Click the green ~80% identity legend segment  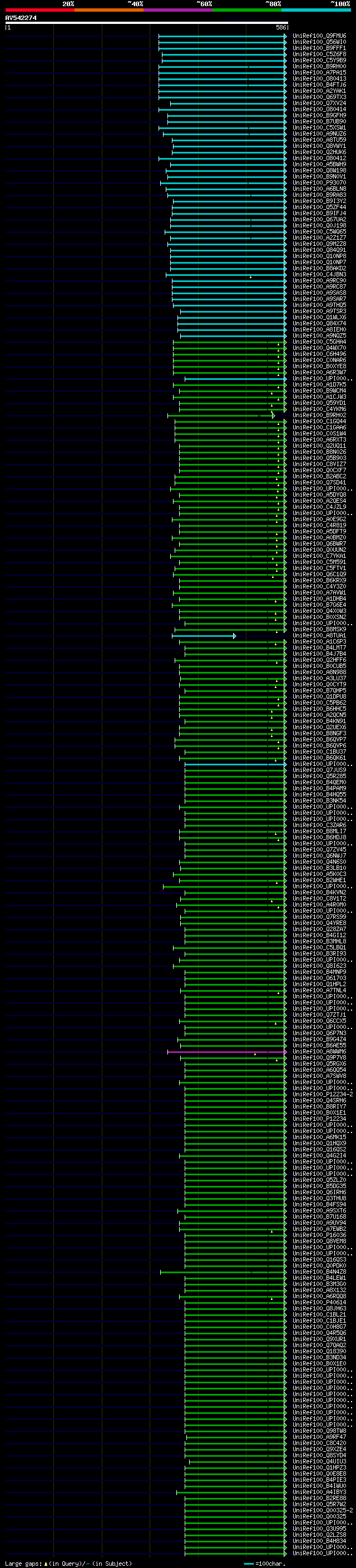click(247, 10)
